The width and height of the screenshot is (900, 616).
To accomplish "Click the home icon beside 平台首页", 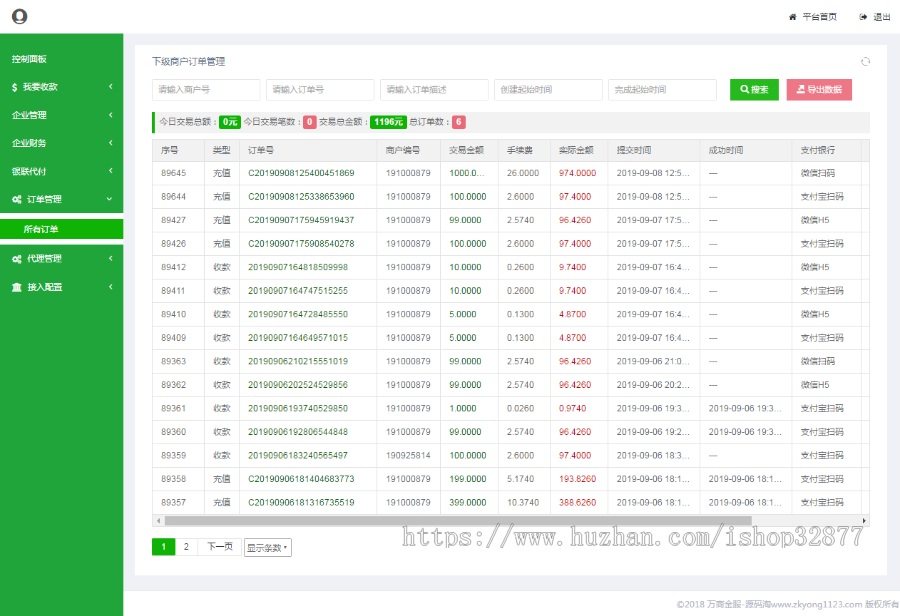I will [x=793, y=17].
